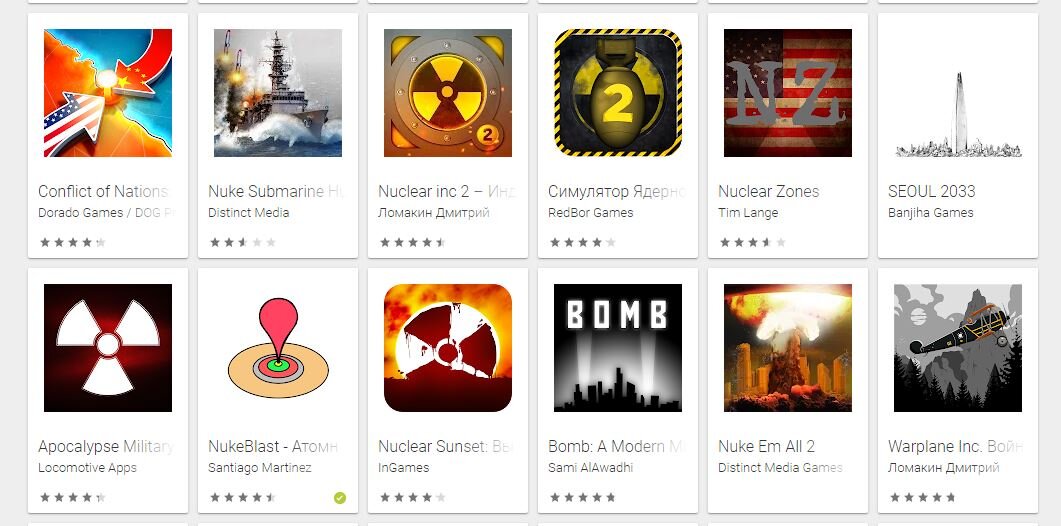Viewport: 1061px width, 526px height.
Task: Open the Nuclear inc 2 radiation icon
Action: point(448,93)
